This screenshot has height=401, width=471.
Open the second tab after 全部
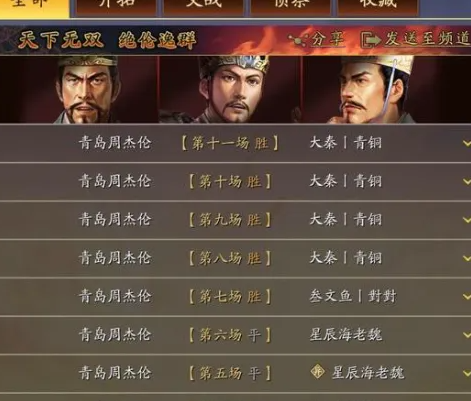[204, 7]
